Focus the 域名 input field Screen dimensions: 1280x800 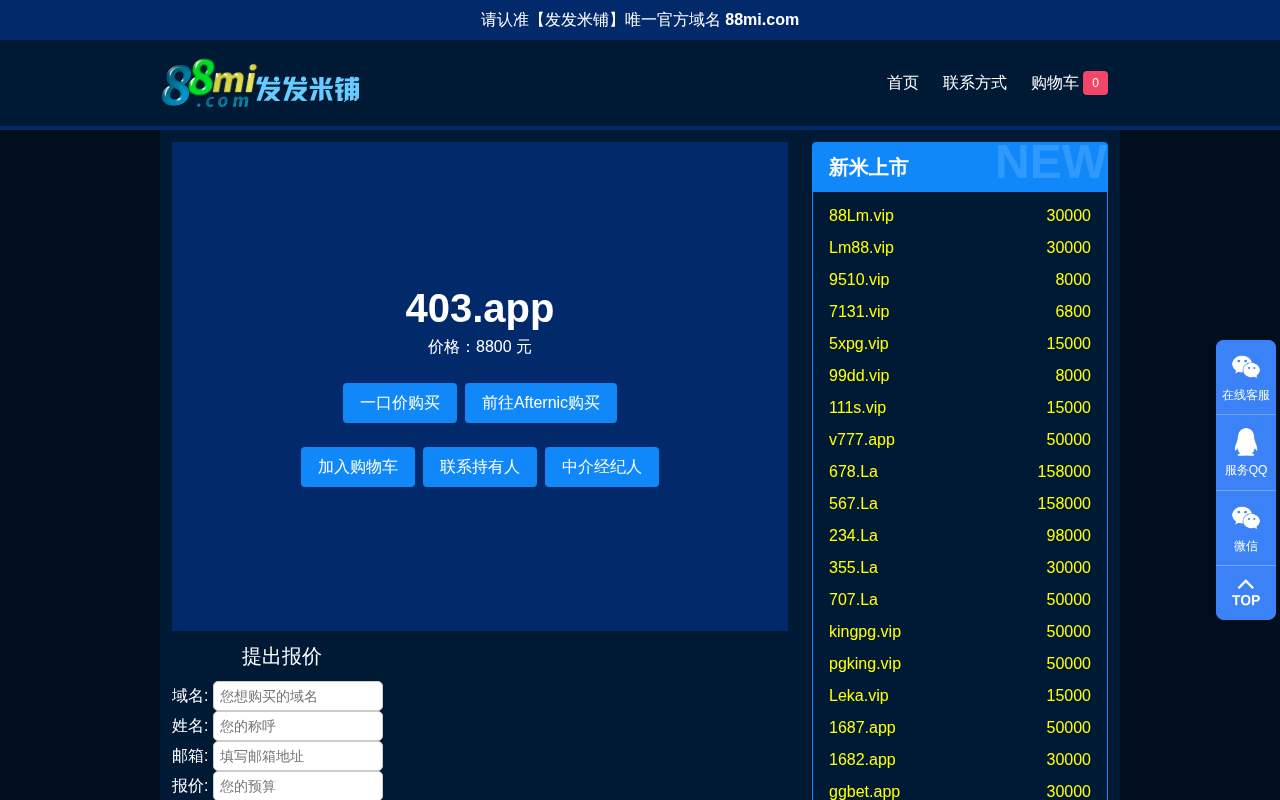tap(298, 696)
